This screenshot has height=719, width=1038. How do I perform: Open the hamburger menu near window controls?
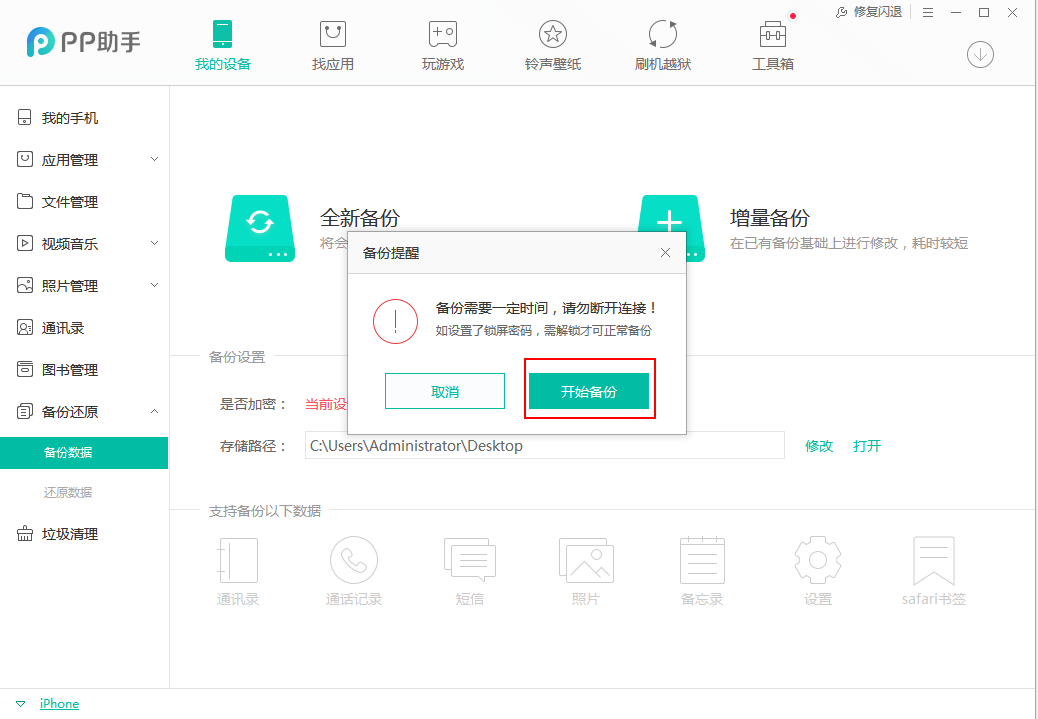coord(928,12)
